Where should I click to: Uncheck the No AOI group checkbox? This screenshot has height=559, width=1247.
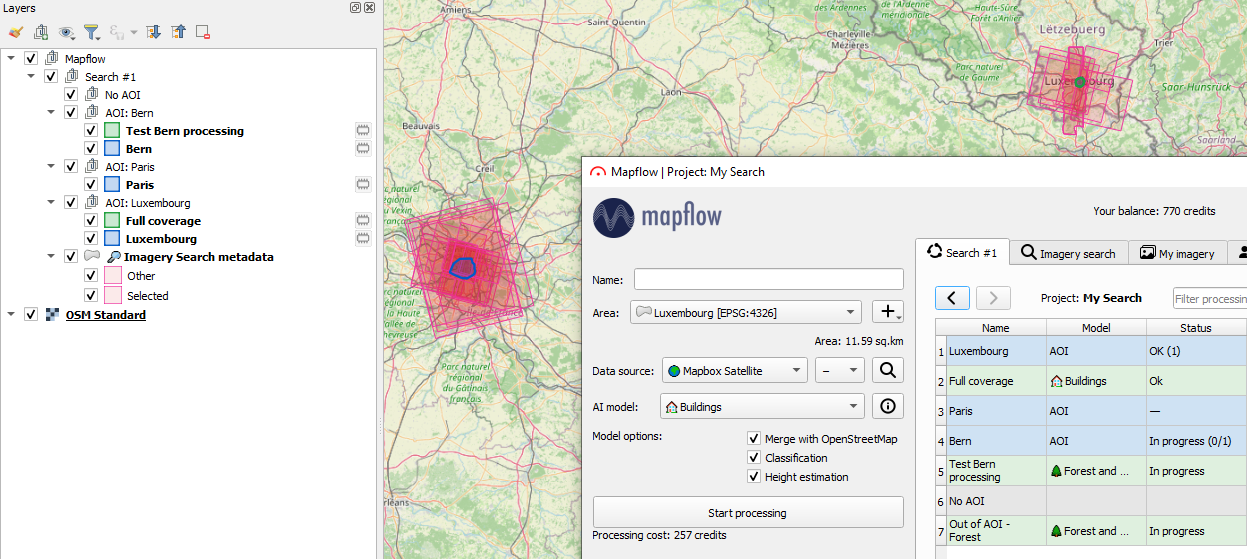point(71,95)
